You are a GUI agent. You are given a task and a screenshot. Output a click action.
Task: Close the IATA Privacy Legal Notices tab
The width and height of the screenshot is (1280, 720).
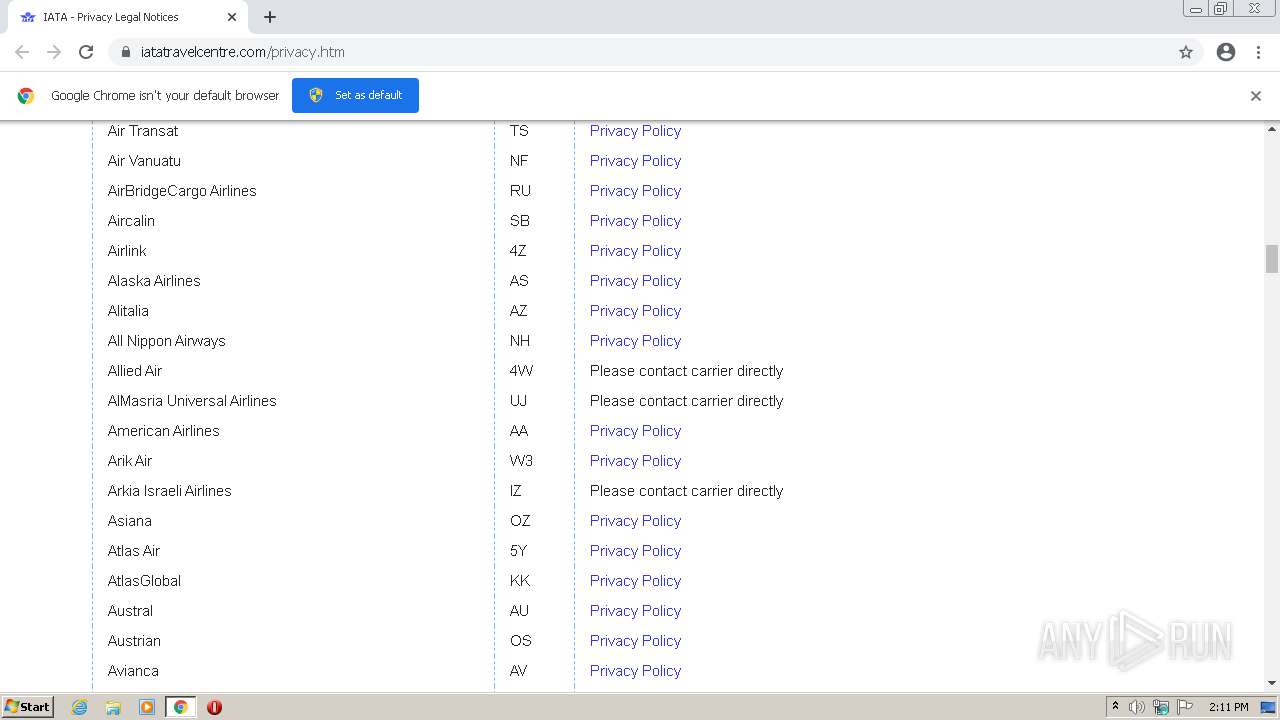point(232,17)
